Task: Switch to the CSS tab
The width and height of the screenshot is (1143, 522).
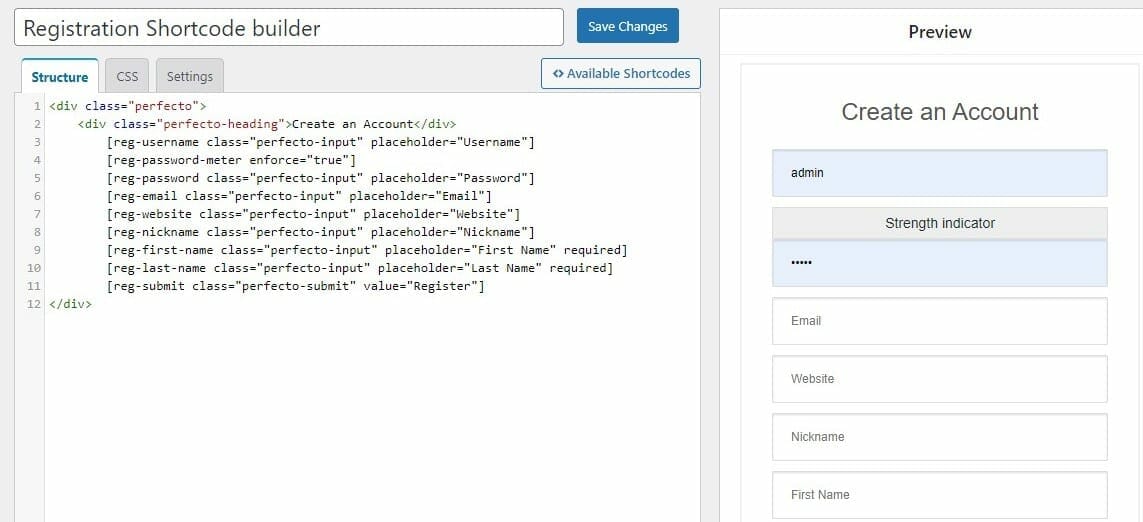Action: 127,76
